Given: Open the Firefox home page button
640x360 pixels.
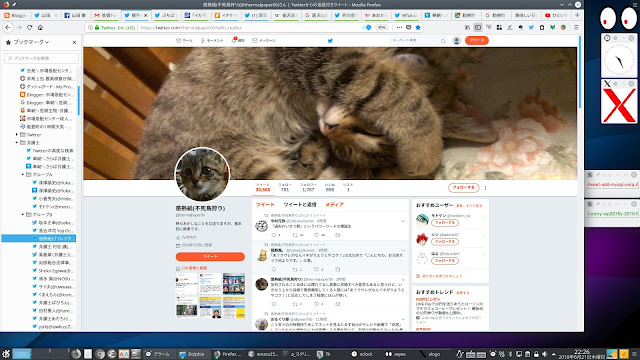Looking at the screenshot, I should click(x=40, y=27).
